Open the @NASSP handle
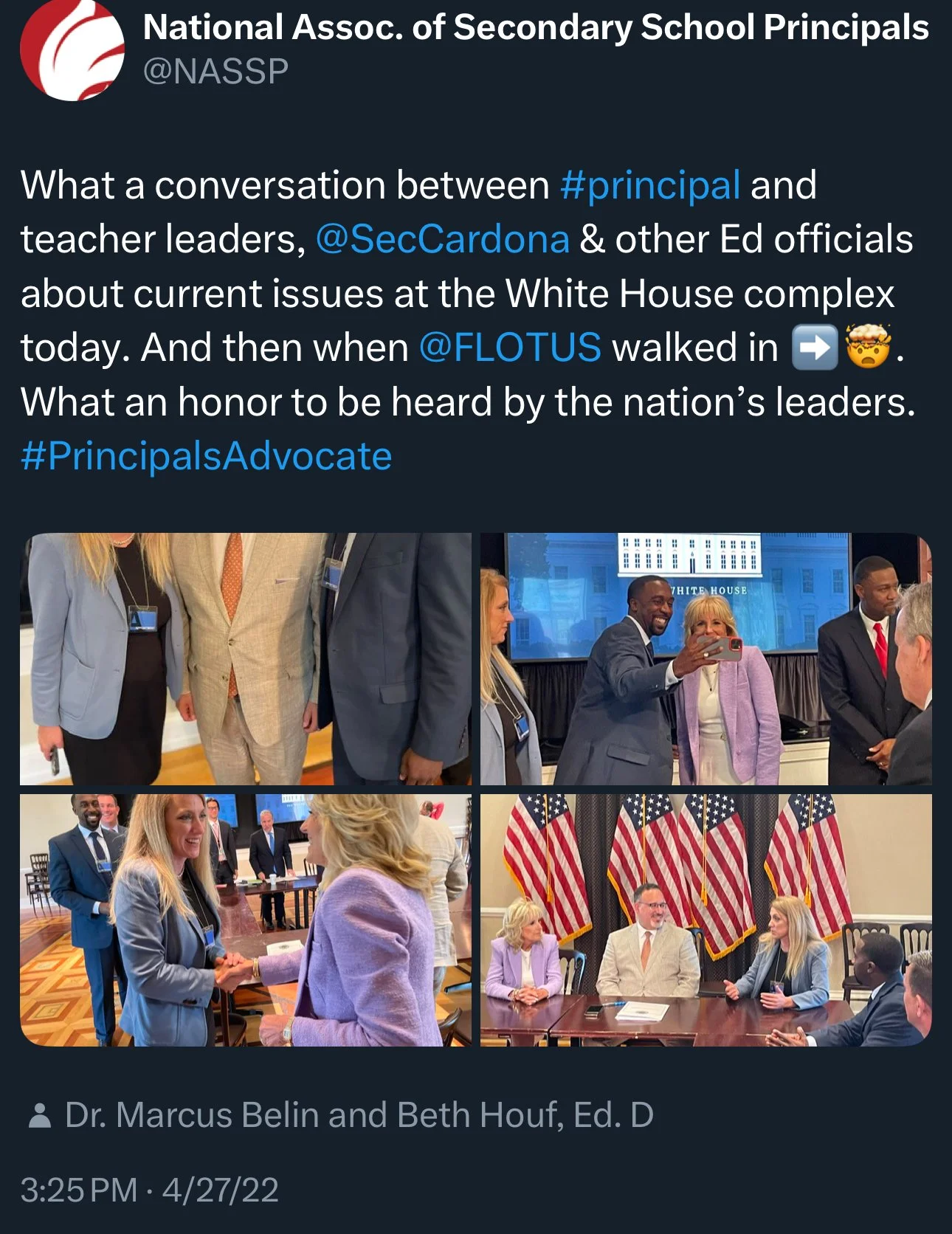The image size is (952, 1234). coord(215,72)
